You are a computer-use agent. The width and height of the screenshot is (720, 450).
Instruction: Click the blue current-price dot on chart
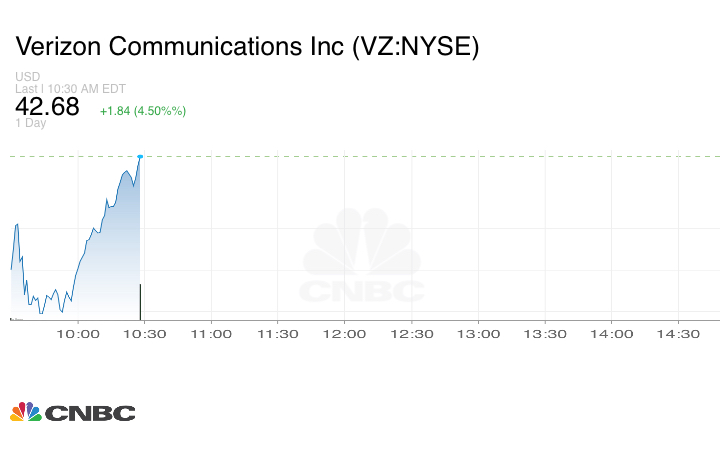point(140,156)
